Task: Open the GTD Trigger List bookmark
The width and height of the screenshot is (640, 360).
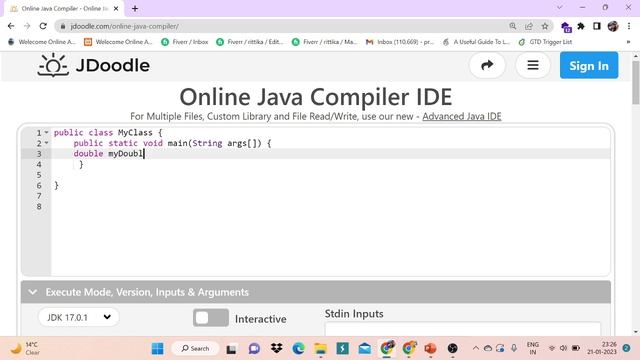Action: pos(546,42)
